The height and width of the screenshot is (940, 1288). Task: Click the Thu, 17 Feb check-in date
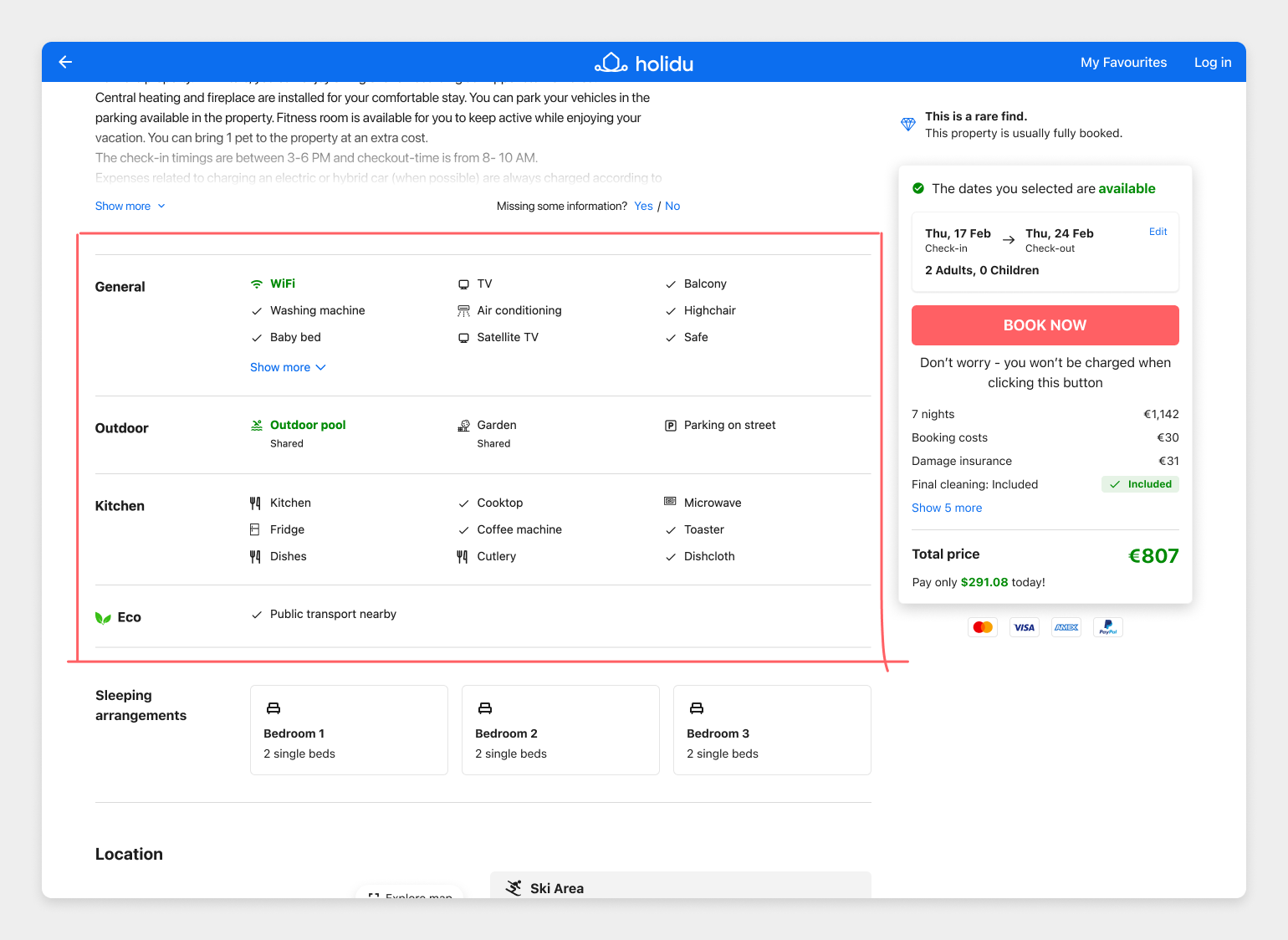point(958,234)
